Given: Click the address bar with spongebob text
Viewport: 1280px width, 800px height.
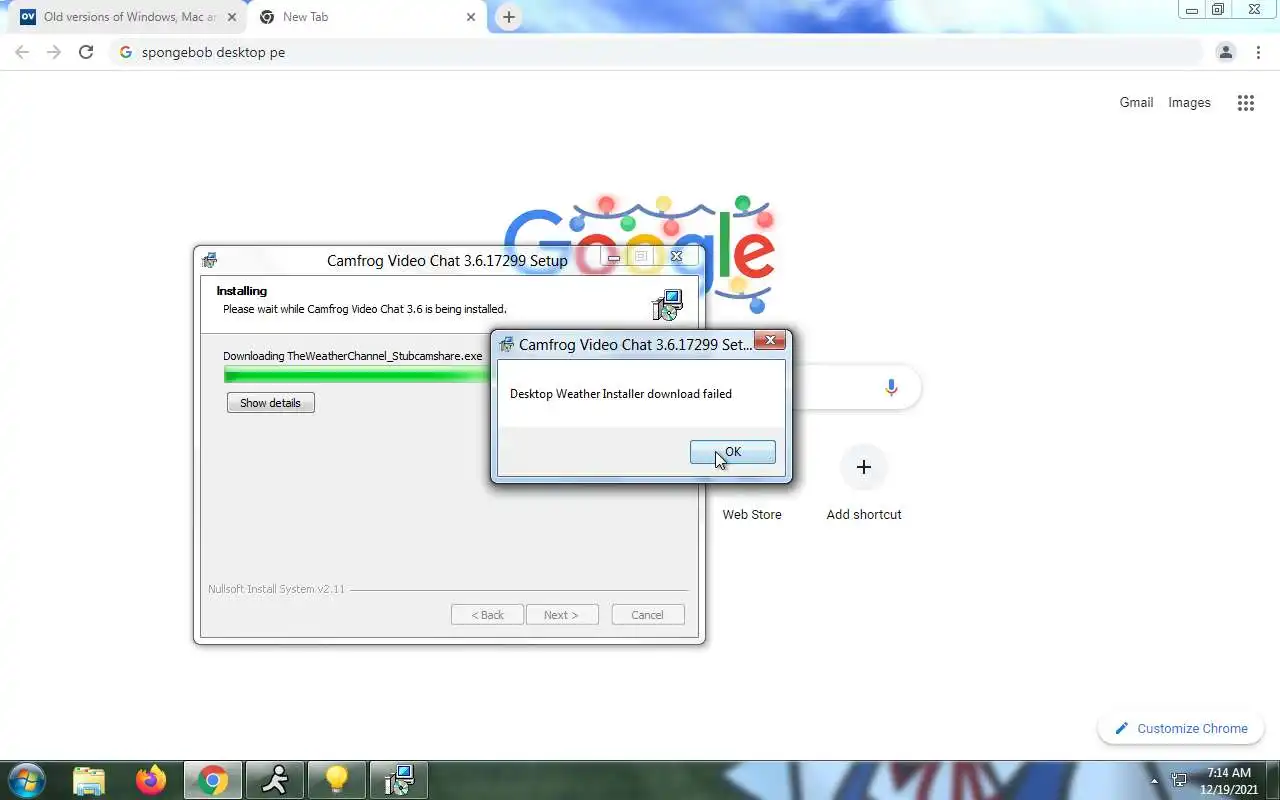Looking at the screenshot, I should (655, 52).
